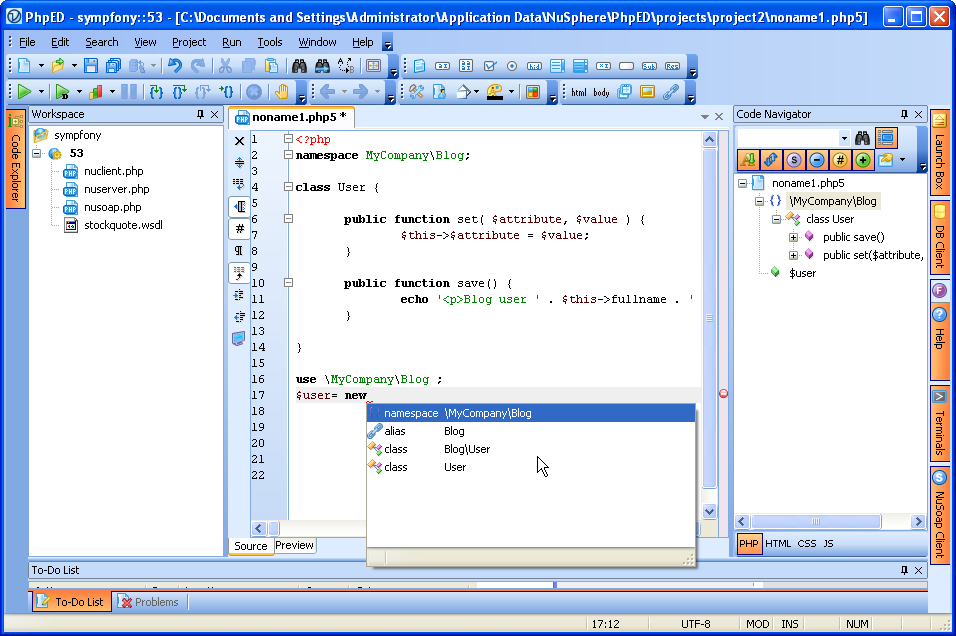Click the editor vertical scrollbar down arrow
Image resolution: width=956 pixels, height=636 pixels.
tap(710, 511)
